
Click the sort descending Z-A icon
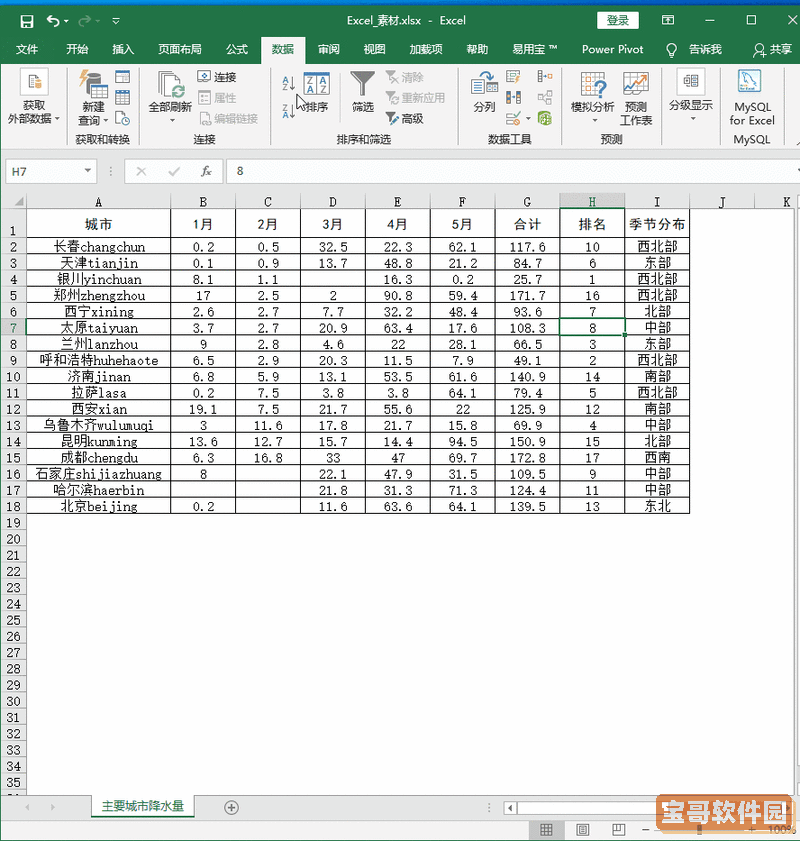tap(288, 111)
